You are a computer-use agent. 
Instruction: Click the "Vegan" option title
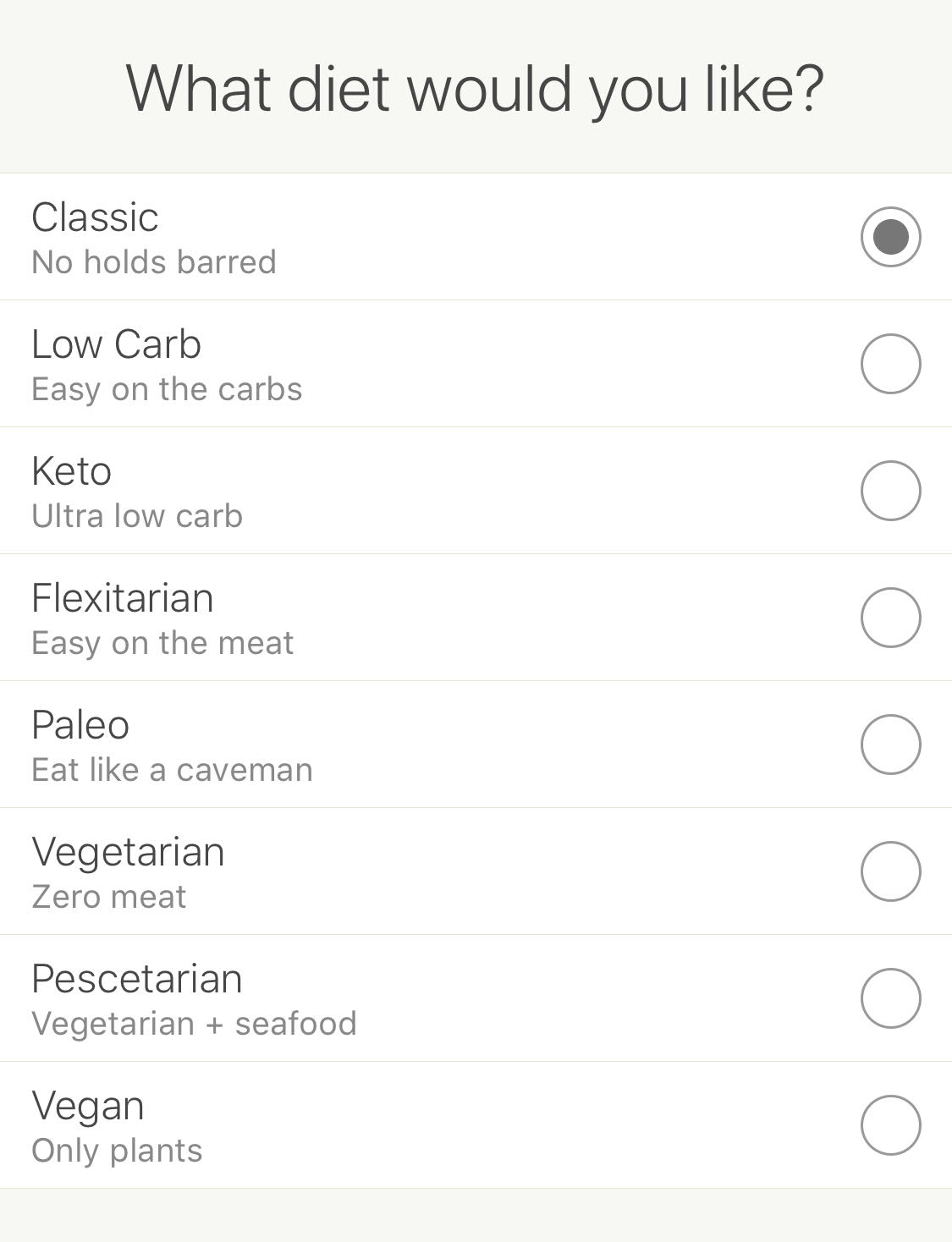pyautogui.click(x=88, y=1106)
